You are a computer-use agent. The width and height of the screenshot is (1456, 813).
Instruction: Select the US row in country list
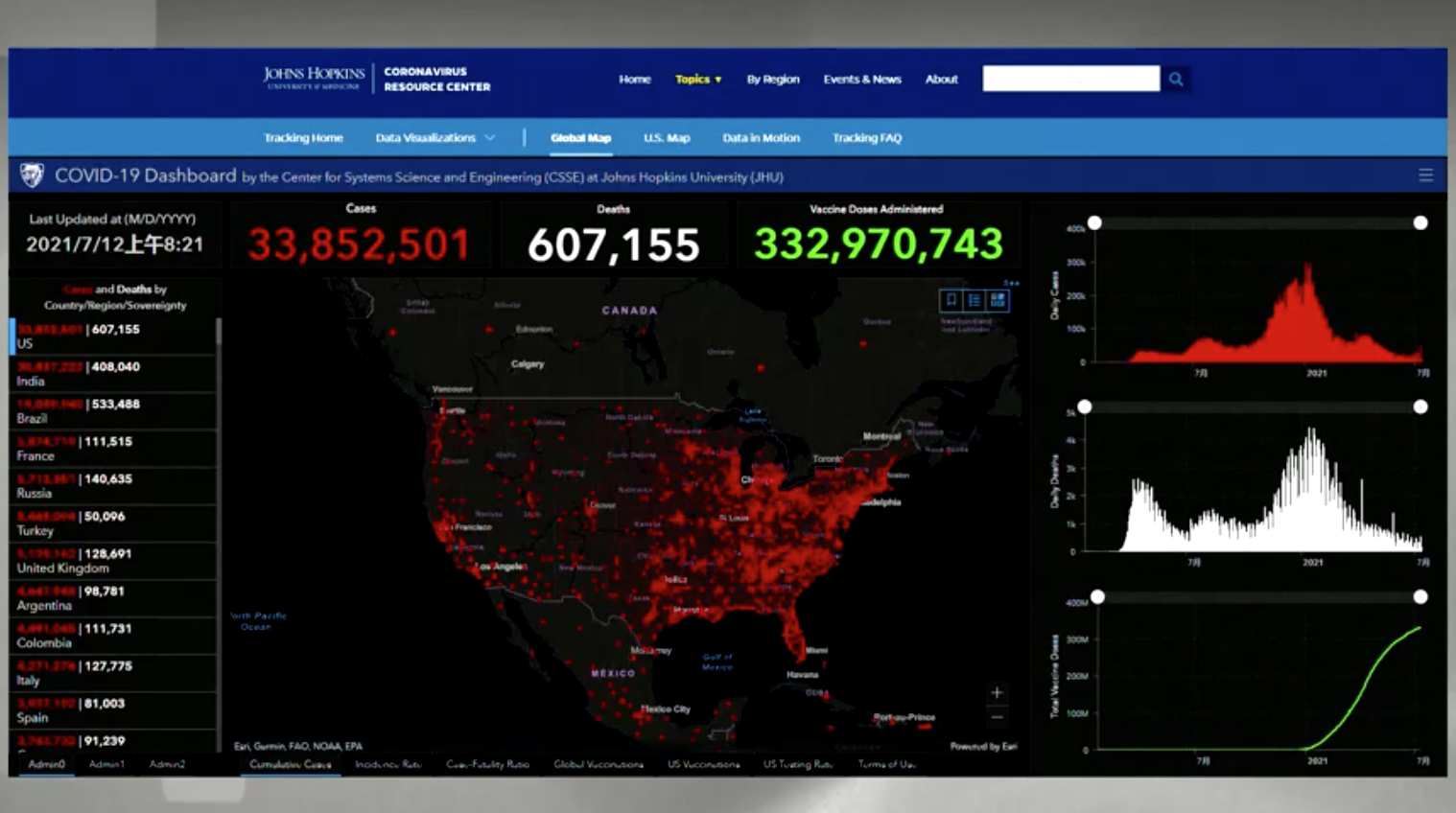[114, 337]
